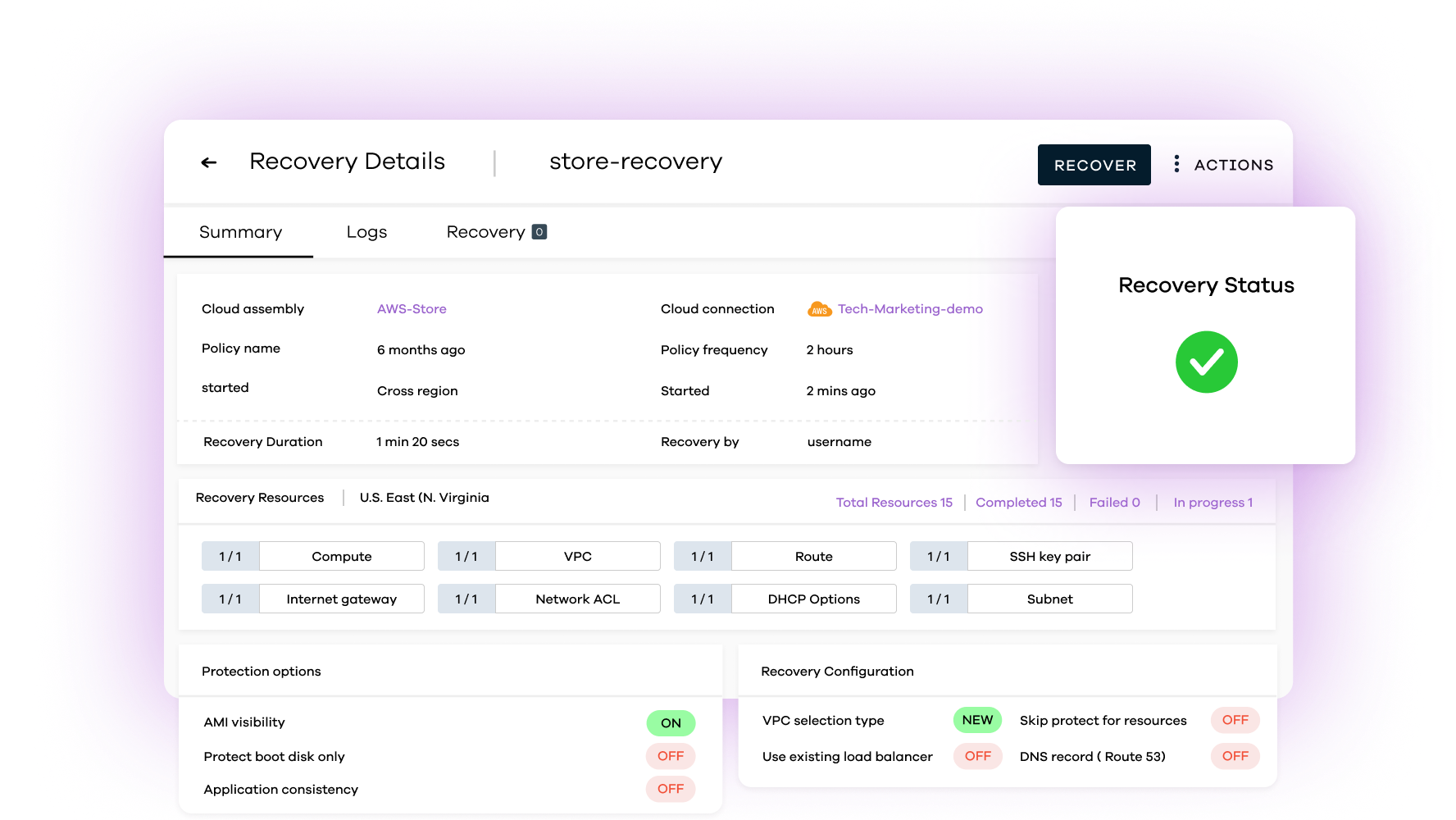Click the back arrow icon

pos(209,162)
